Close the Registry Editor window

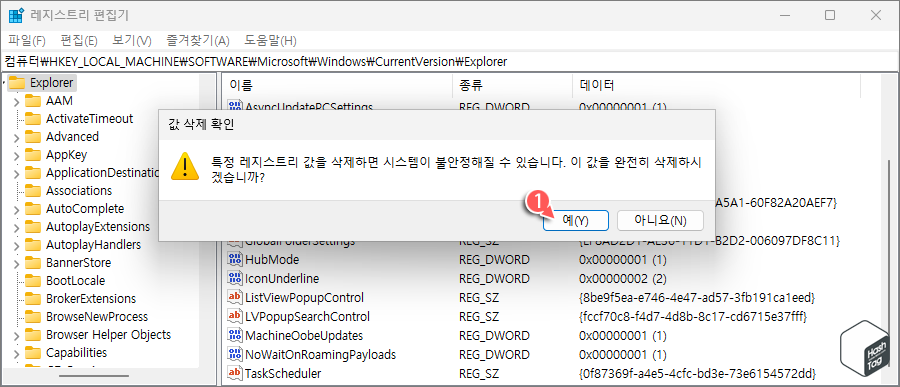pos(876,16)
